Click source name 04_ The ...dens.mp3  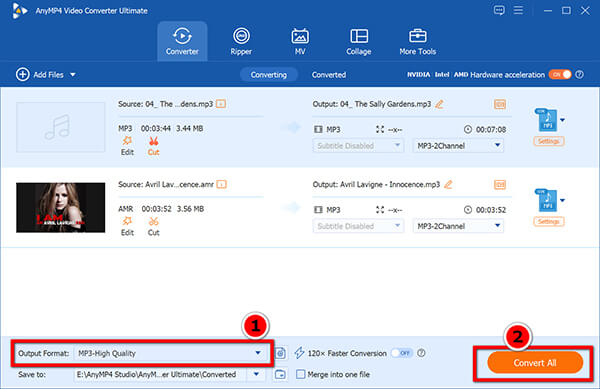pyautogui.click(x=179, y=104)
